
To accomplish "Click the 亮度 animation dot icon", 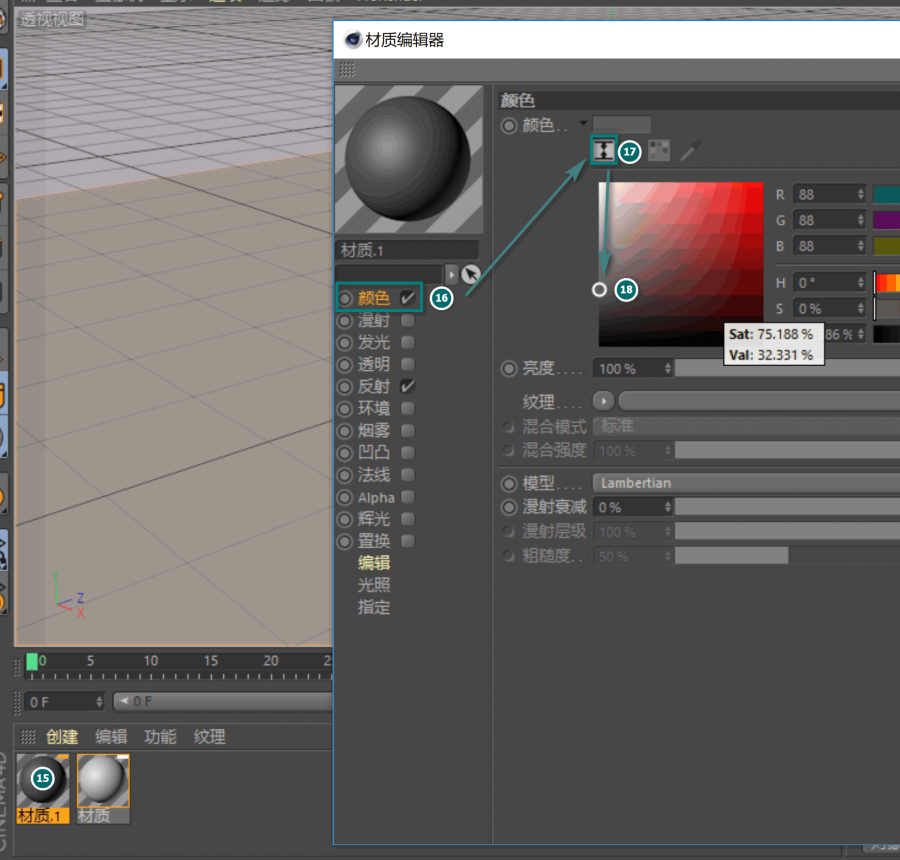I will 509,368.
